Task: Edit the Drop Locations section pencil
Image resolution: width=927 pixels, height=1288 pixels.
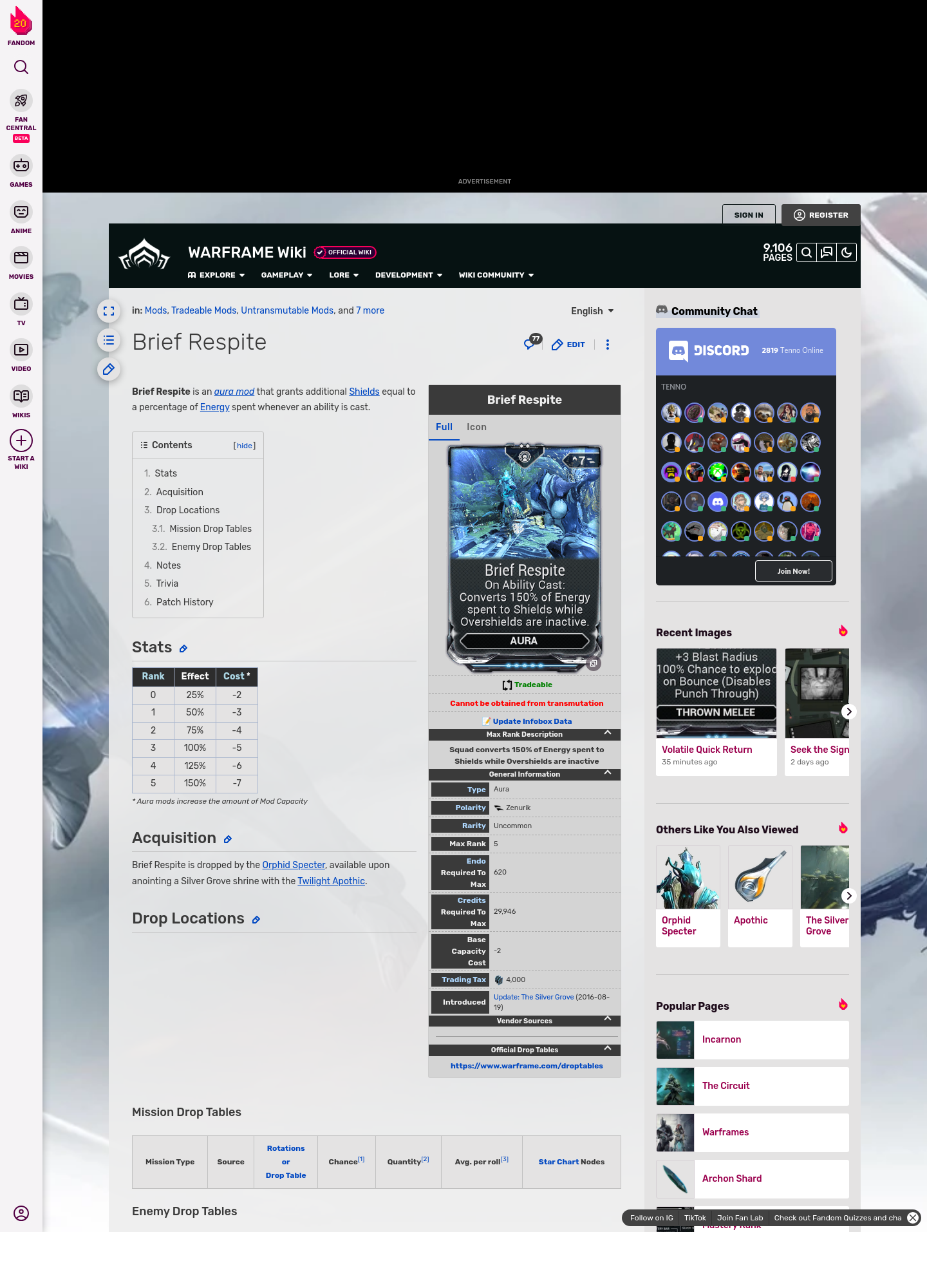Action: [x=256, y=920]
